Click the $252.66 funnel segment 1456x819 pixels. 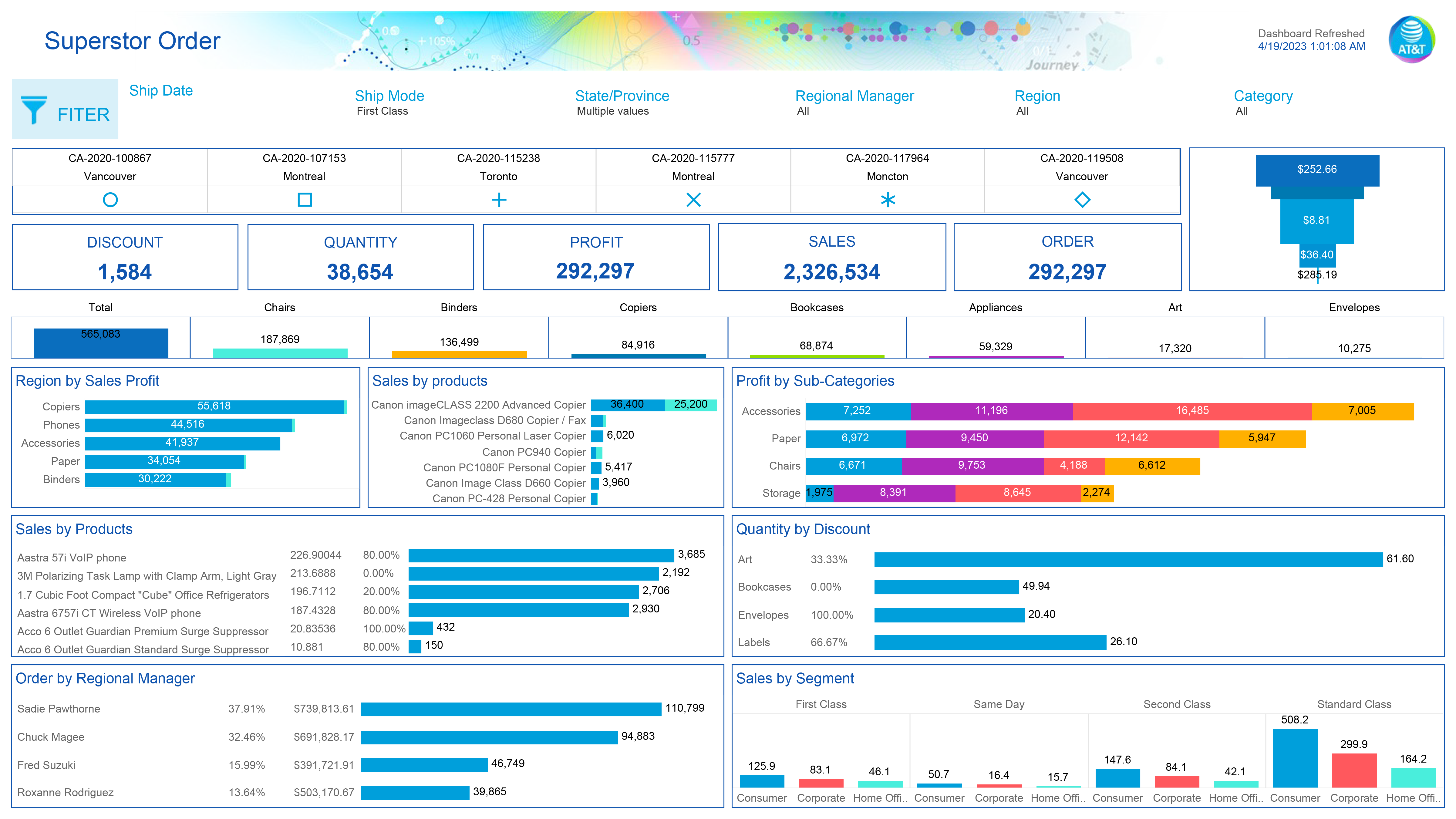pos(1317,170)
